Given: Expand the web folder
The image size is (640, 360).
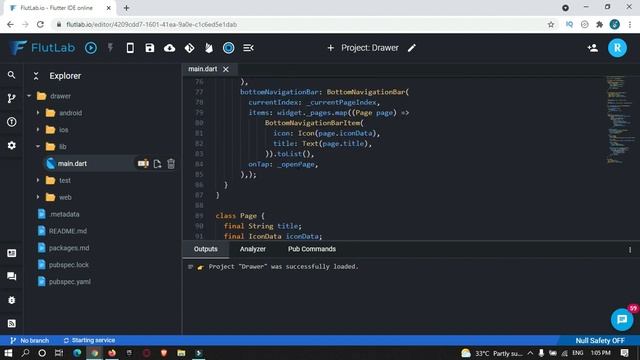Looking at the screenshot, I should (x=38, y=197).
